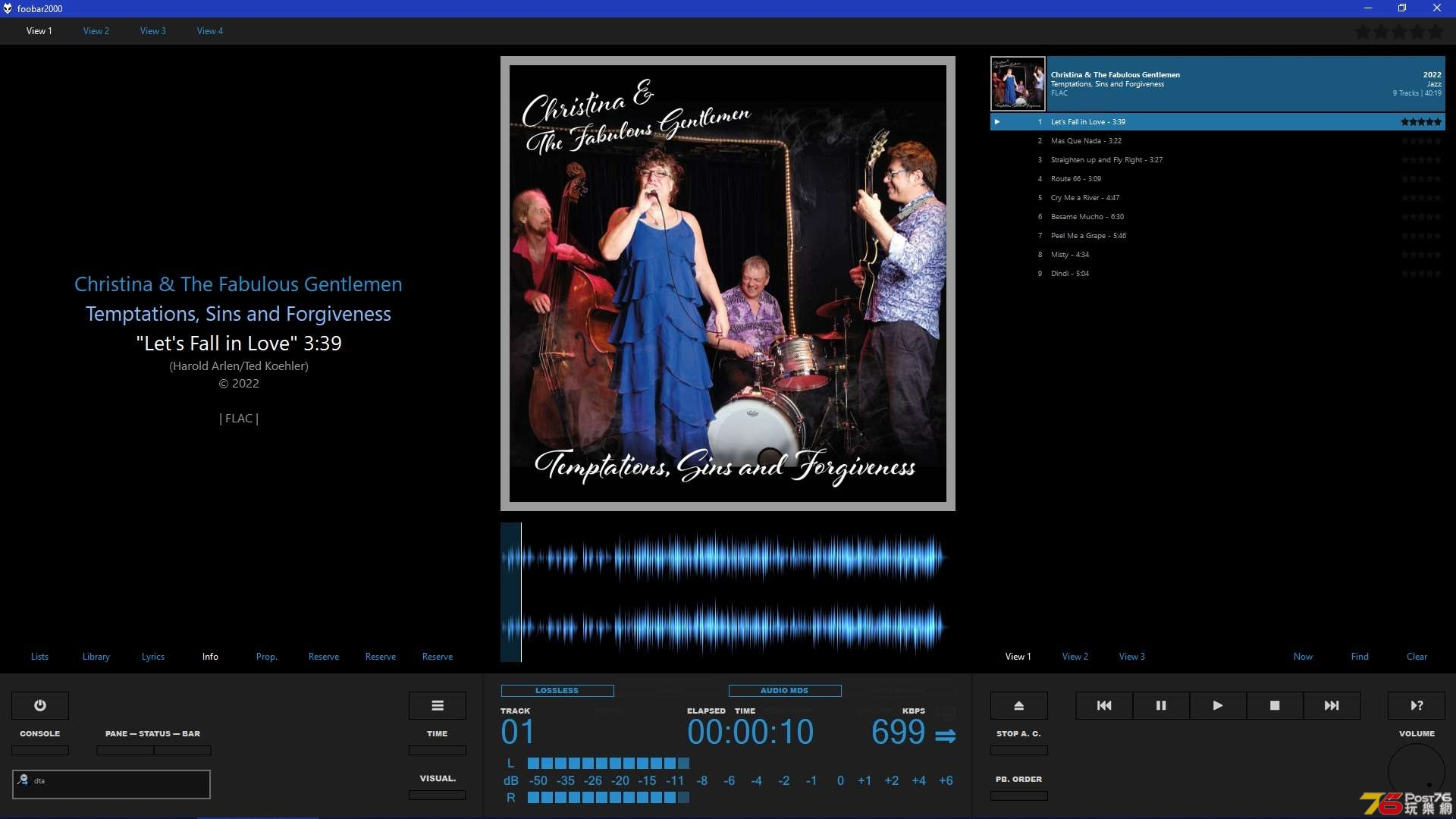Screen dimensions: 1456x819
Task: Select track "Straighten up and Fly Right - 3:27"
Action: coord(1218,160)
